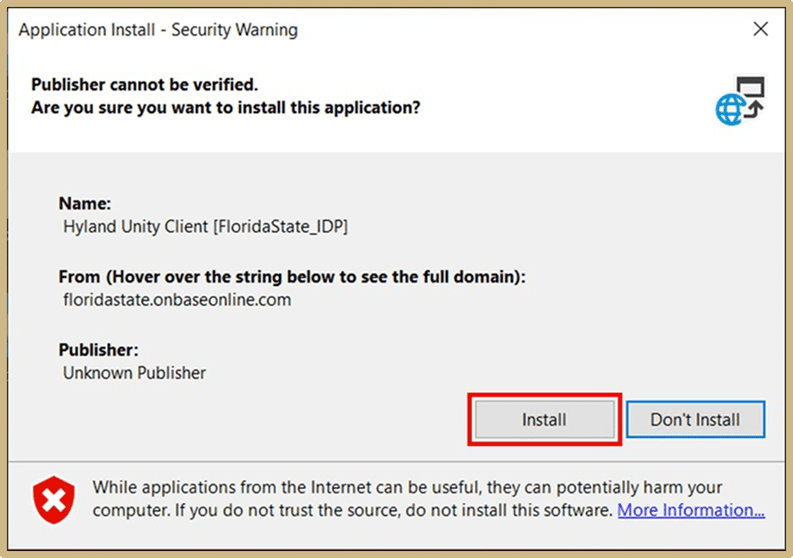Image resolution: width=793 pixels, height=558 pixels.
Task: Click the Application Install title bar text
Action: (x=90, y=30)
